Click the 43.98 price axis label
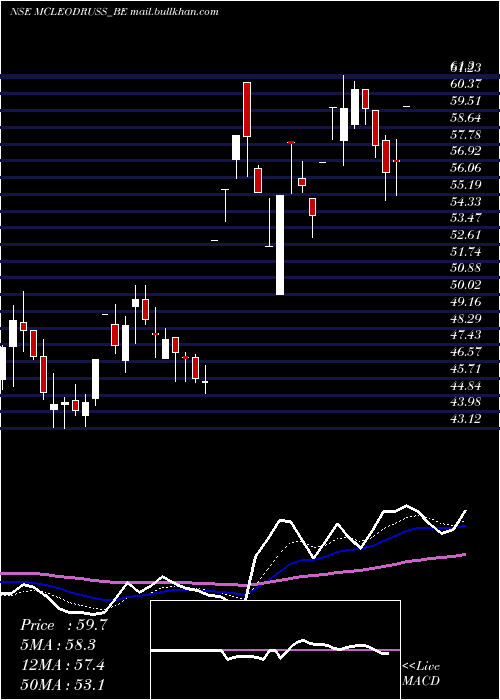Image resolution: width=500 pixels, height=700 pixels. tap(465, 402)
